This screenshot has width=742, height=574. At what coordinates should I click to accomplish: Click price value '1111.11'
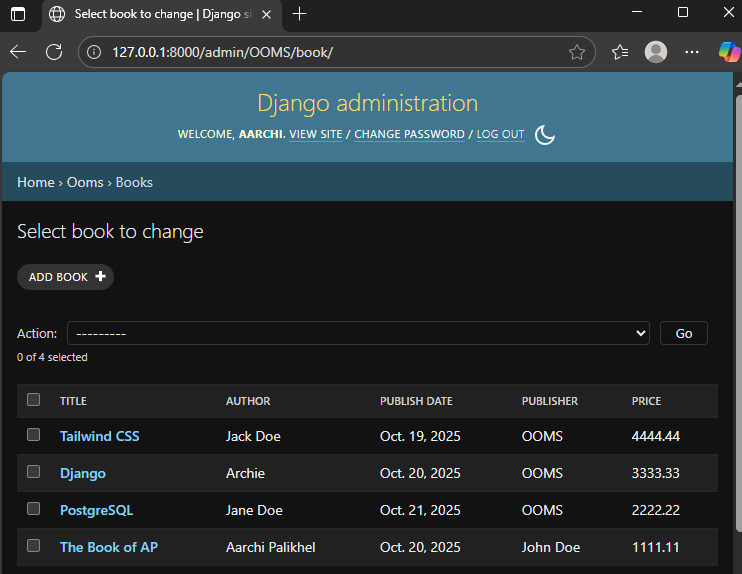656,547
